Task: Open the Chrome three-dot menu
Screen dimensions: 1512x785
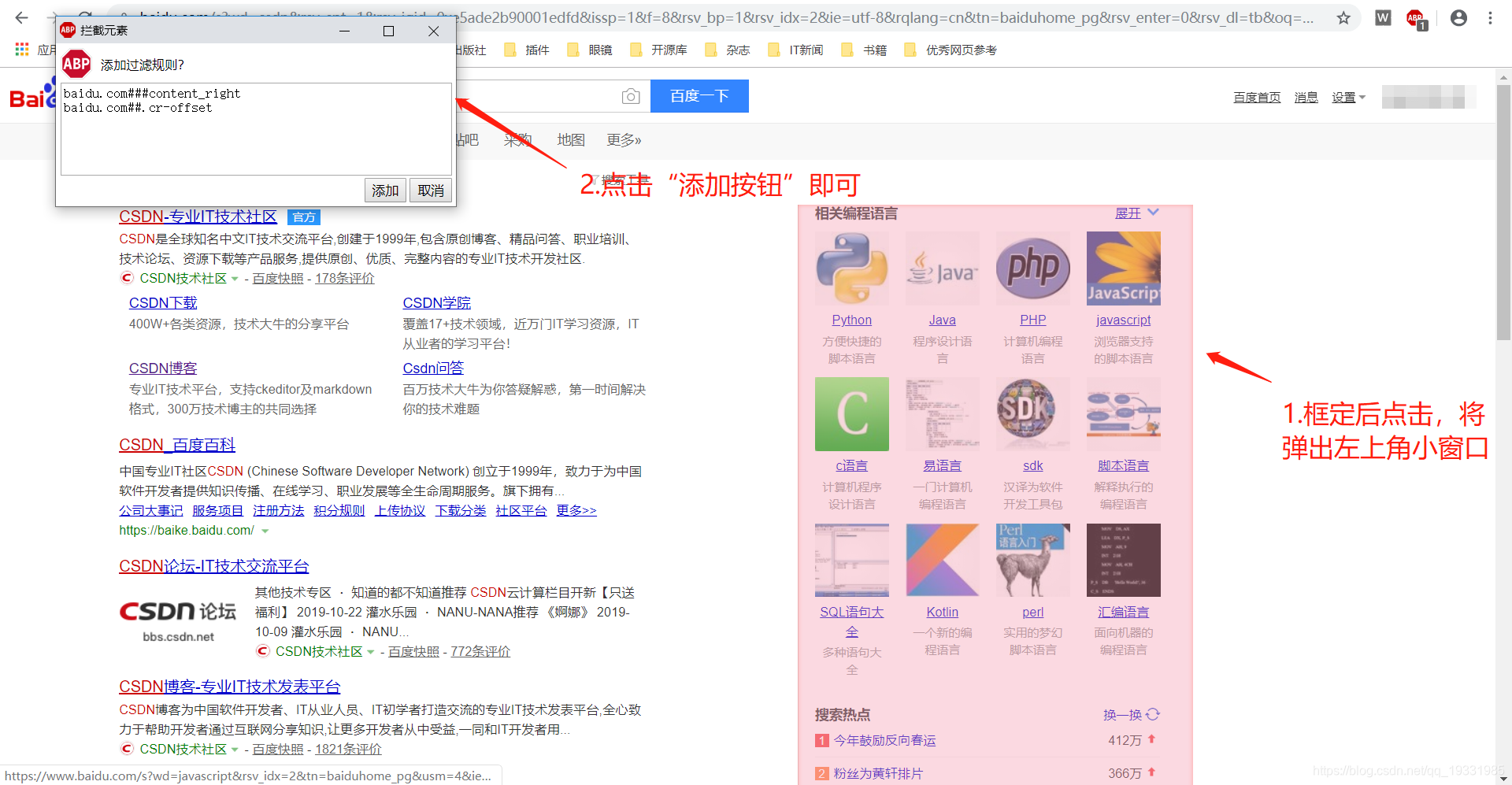Action: pyautogui.click(x=1490, y=17)
